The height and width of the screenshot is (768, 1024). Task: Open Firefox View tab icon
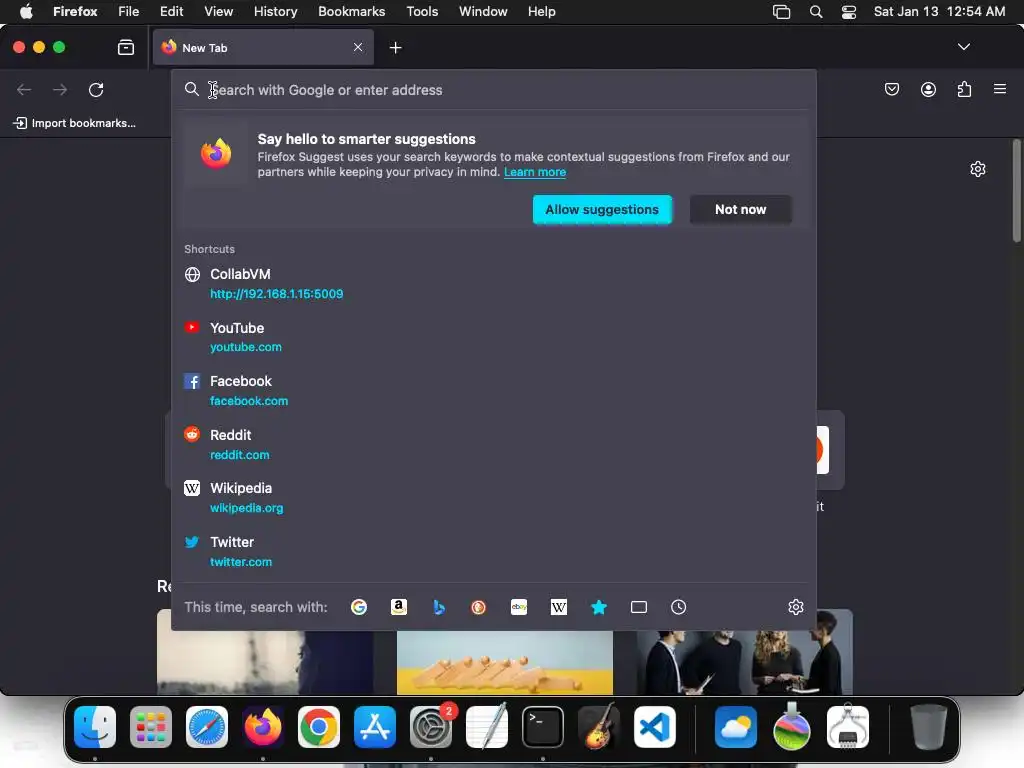(x=126, y=47)
